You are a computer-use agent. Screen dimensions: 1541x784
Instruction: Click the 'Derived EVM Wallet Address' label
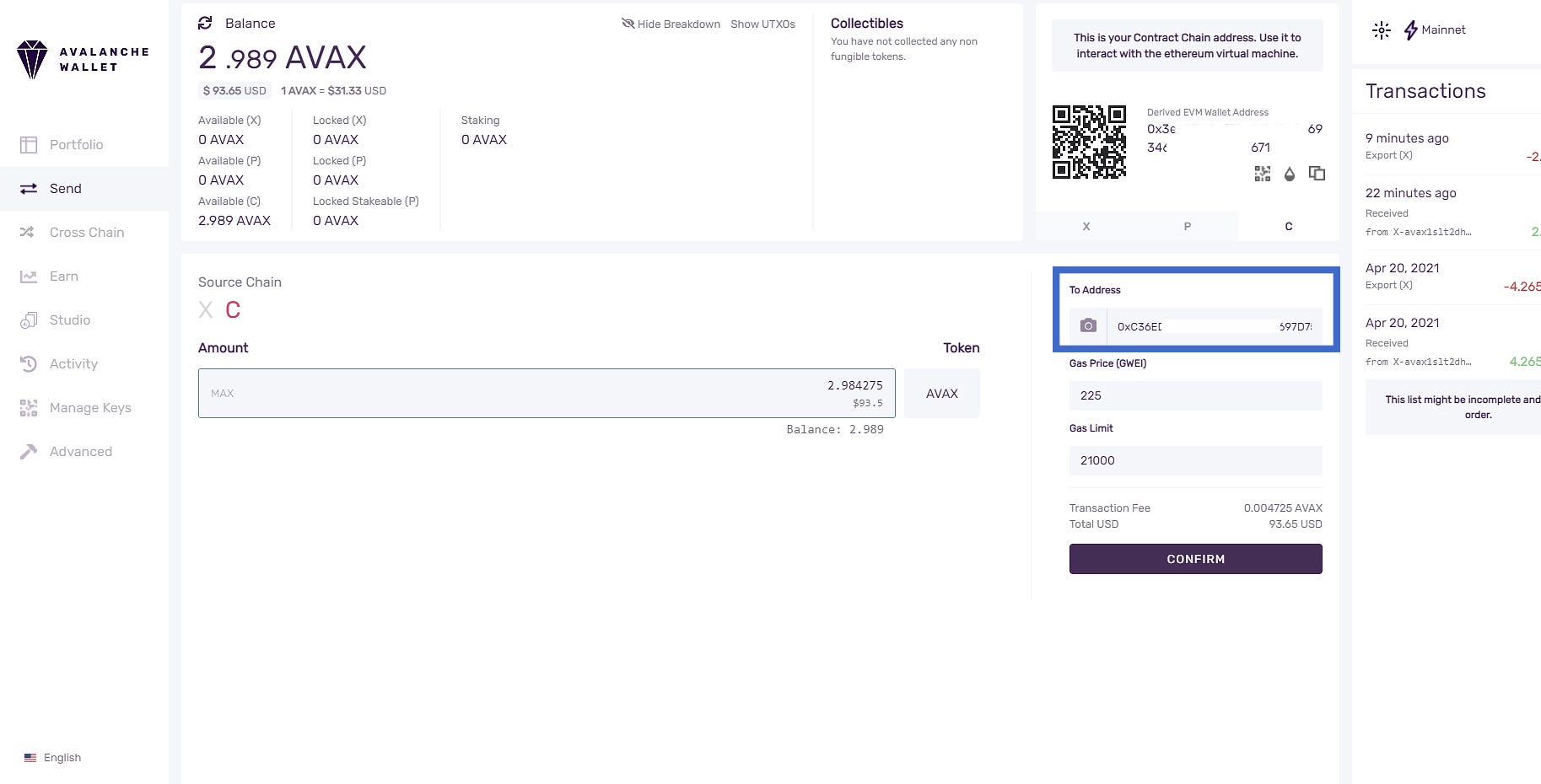coord(1208,112)
